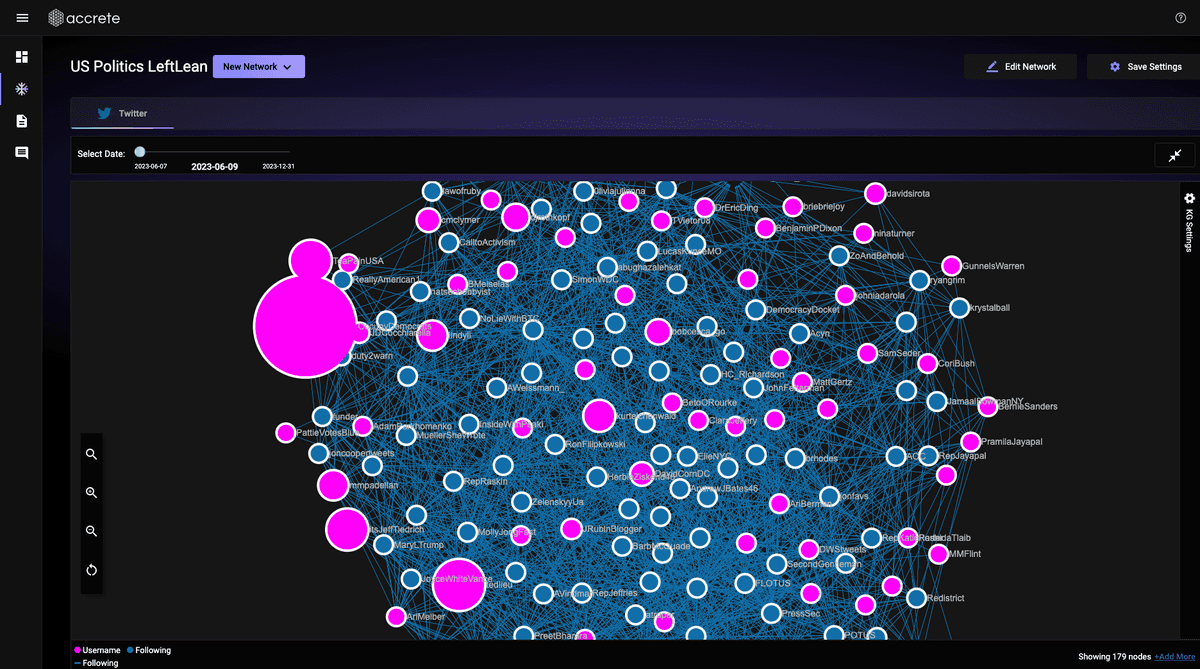The image size is (1200, 669).
Task: Click the 2023-12-31 end date label
Action: [x=278, y=167]
